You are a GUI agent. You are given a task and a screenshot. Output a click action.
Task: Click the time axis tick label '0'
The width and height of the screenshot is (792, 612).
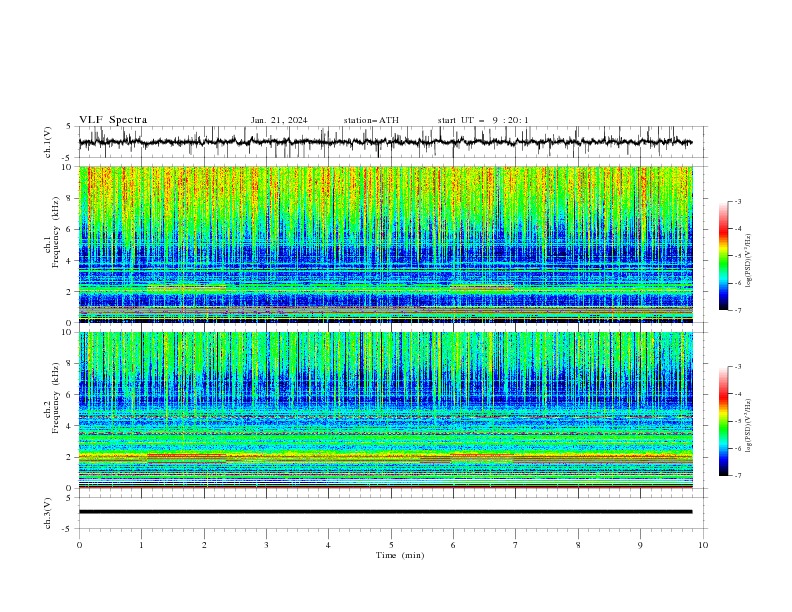[79, 545]
